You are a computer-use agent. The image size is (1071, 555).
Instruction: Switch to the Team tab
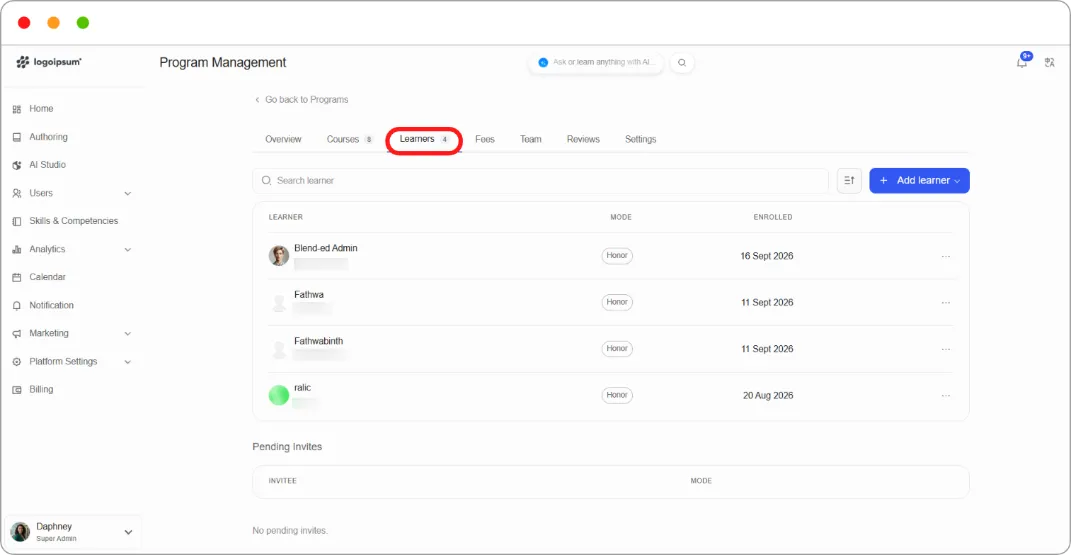click(x=531, y=139)
